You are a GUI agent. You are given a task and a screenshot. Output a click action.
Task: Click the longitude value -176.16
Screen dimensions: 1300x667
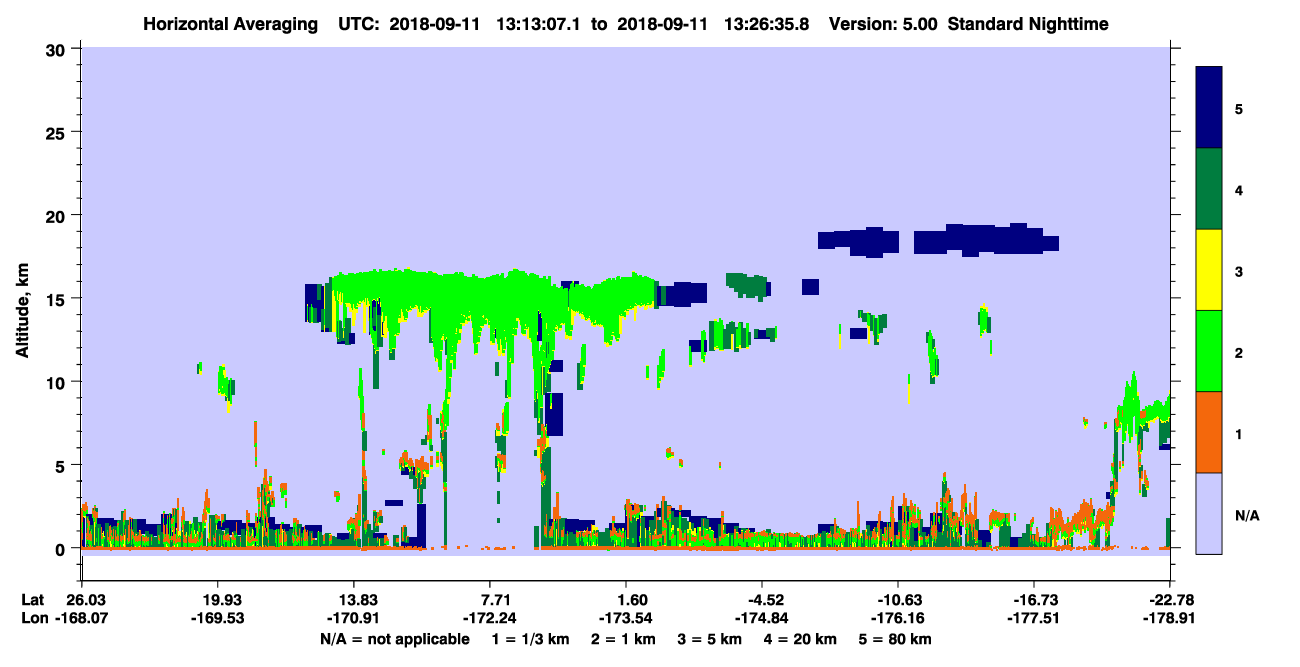pos(898,618)
